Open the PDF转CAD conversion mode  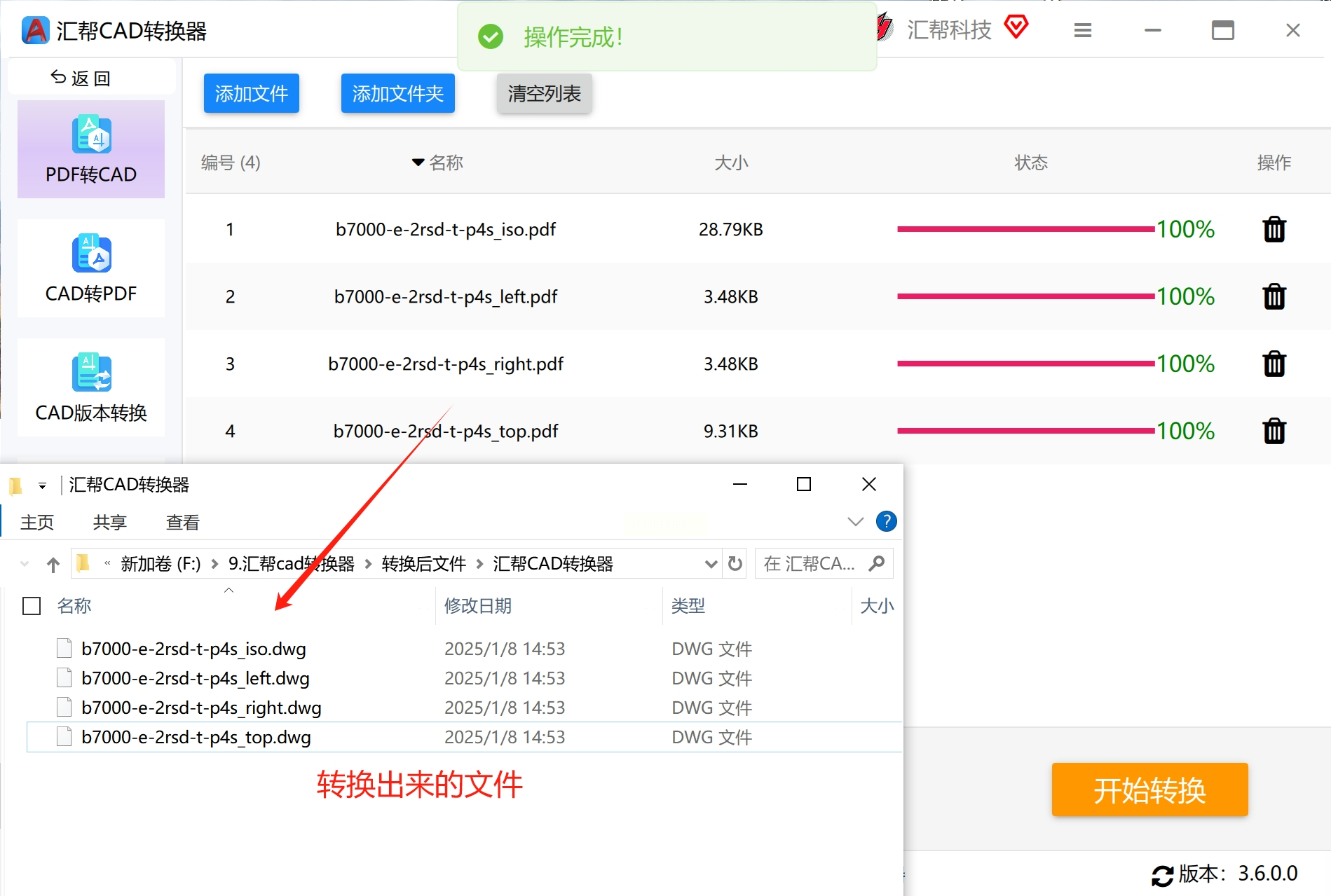point(91,149)
